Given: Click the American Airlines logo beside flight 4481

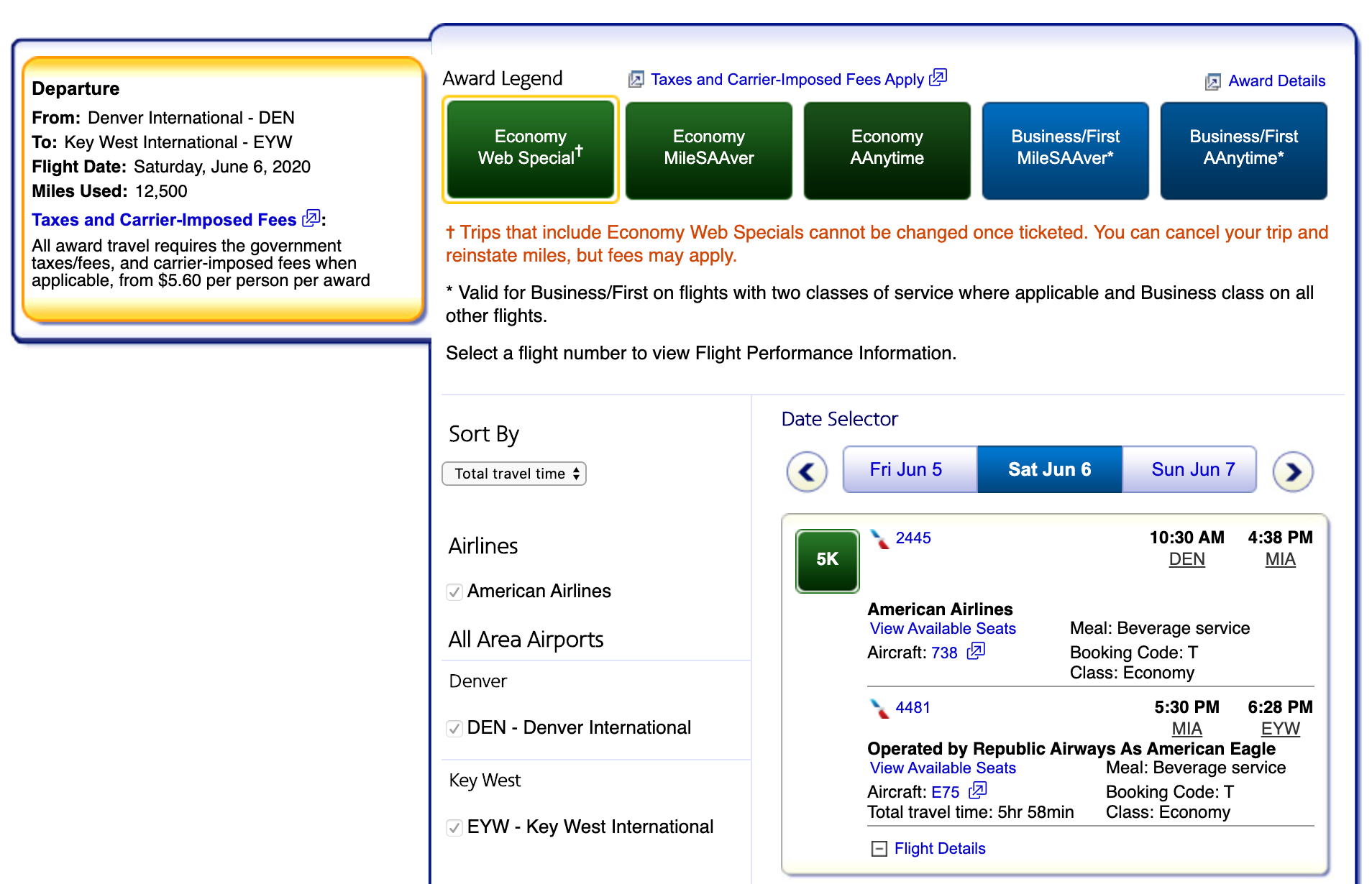Looking at the screenshot, I should pos(879,708).
